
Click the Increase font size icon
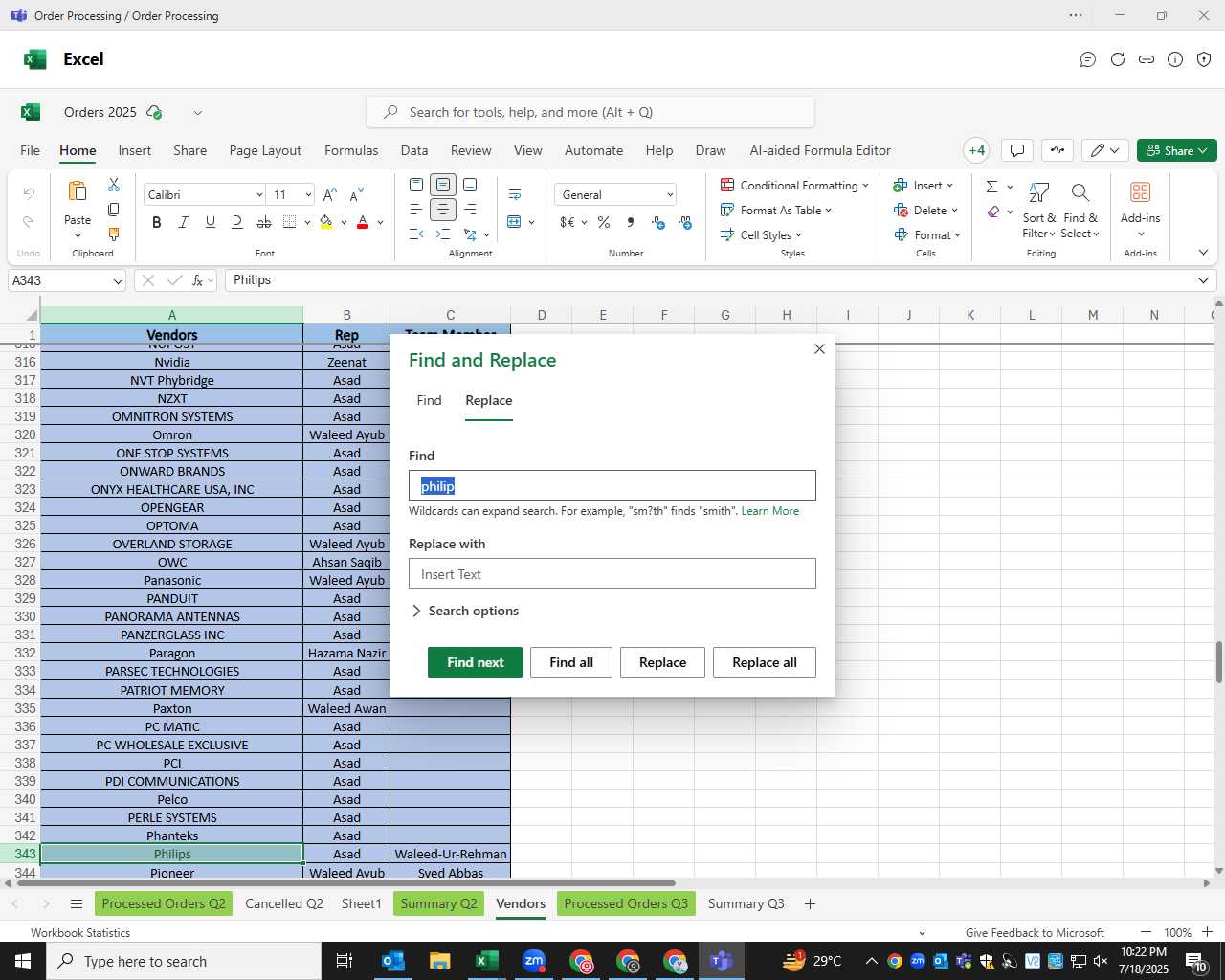329,195
